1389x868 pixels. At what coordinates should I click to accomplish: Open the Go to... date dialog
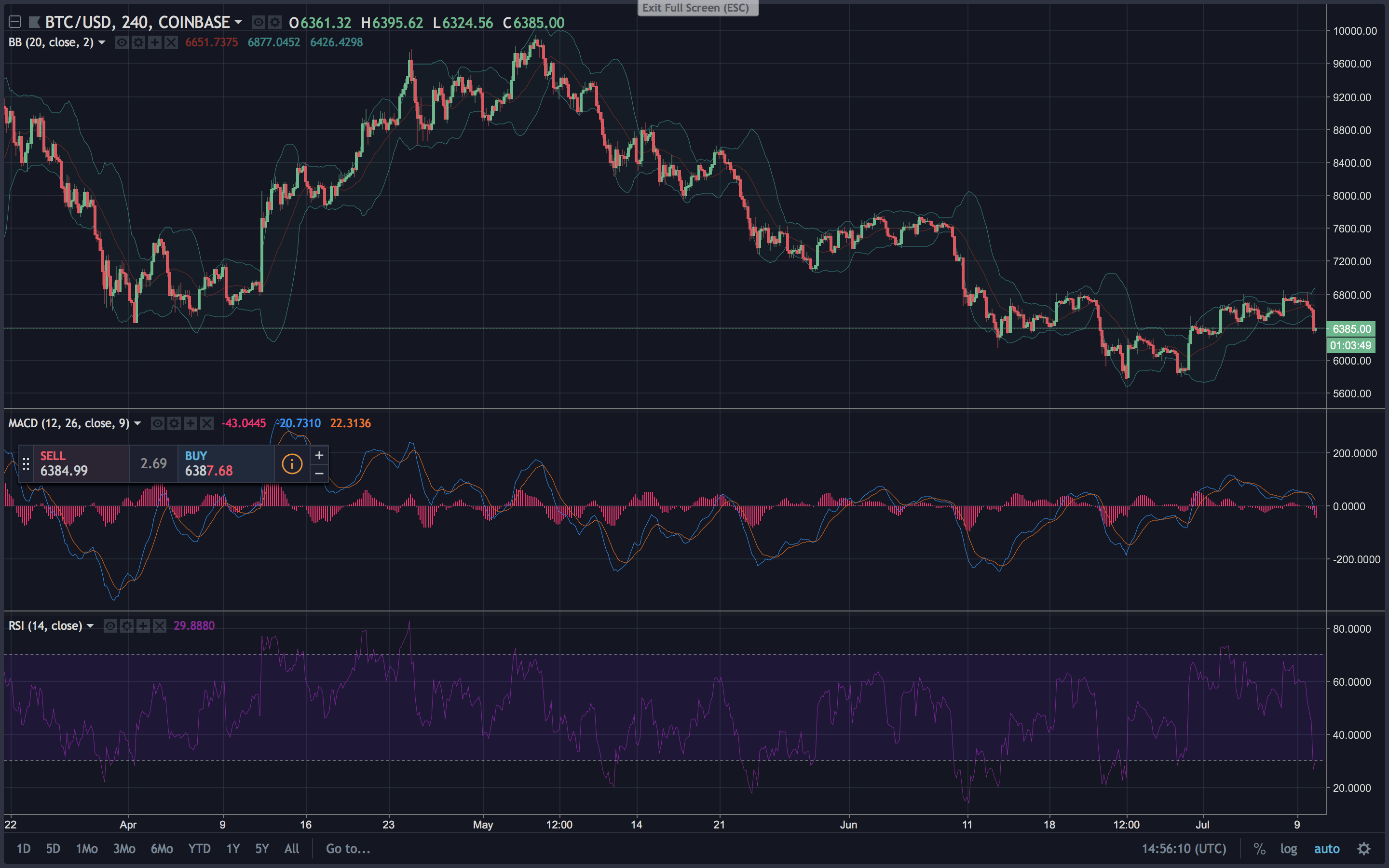point(348,849)
